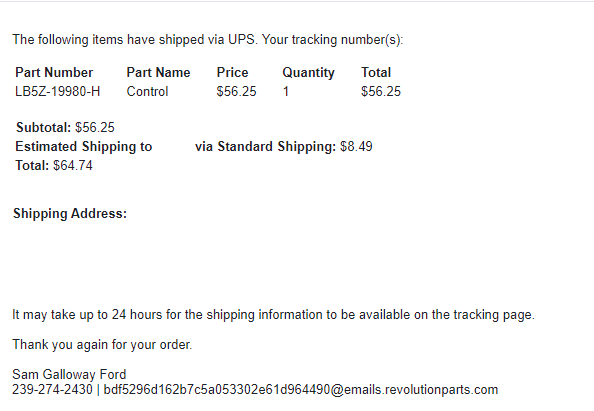Select the Part Number column header
Screen dimensions: 594x411
pyautogui.click(x=54, y=72)
